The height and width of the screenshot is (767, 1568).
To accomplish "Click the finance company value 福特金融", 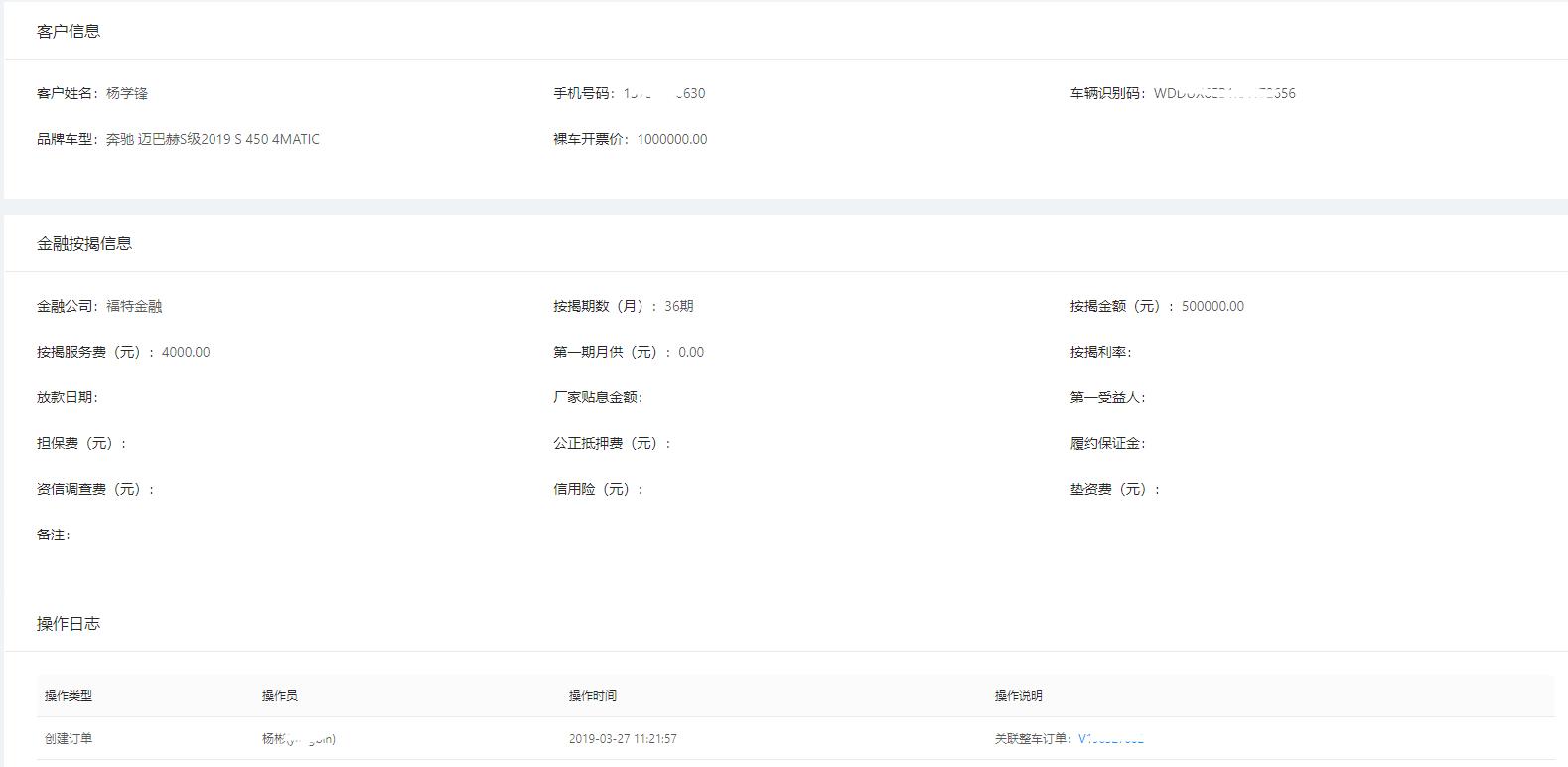I will (134, 306).
